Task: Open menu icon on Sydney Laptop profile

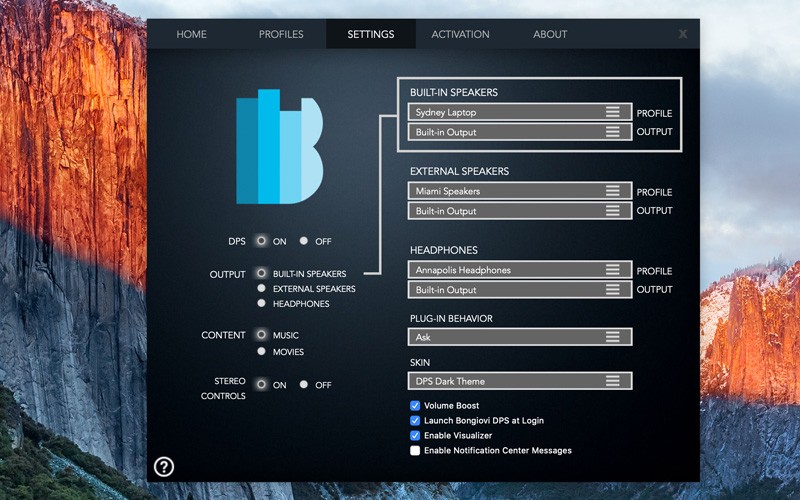Action: coord(613,112)
